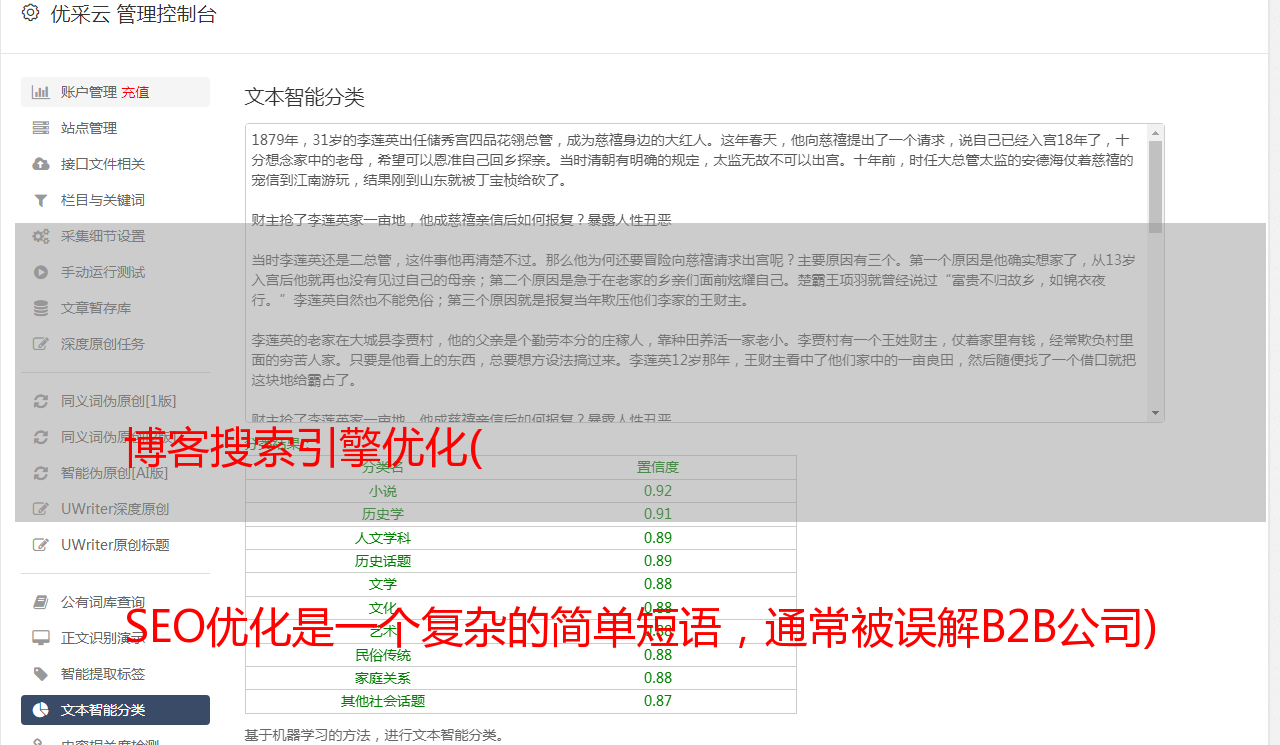Click the 优采云 管理控制台 title

point(133,14)
